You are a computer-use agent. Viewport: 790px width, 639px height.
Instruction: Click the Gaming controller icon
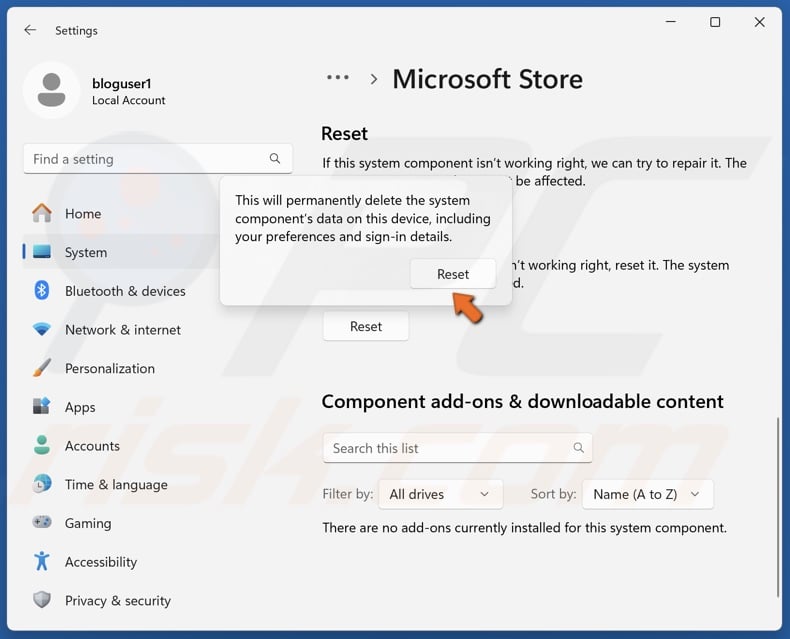[x=42, y=522]
